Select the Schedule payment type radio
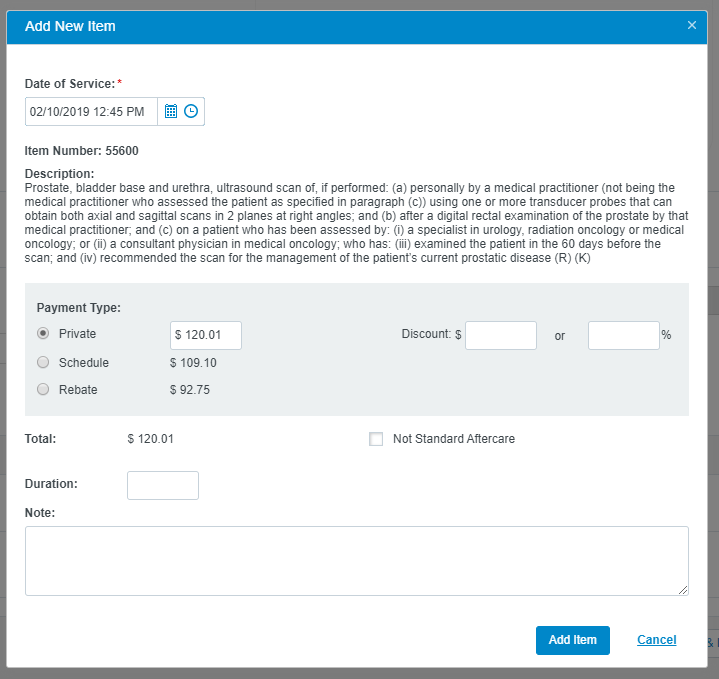The width and height of the screenshot is (719, 679). point(43,362)
